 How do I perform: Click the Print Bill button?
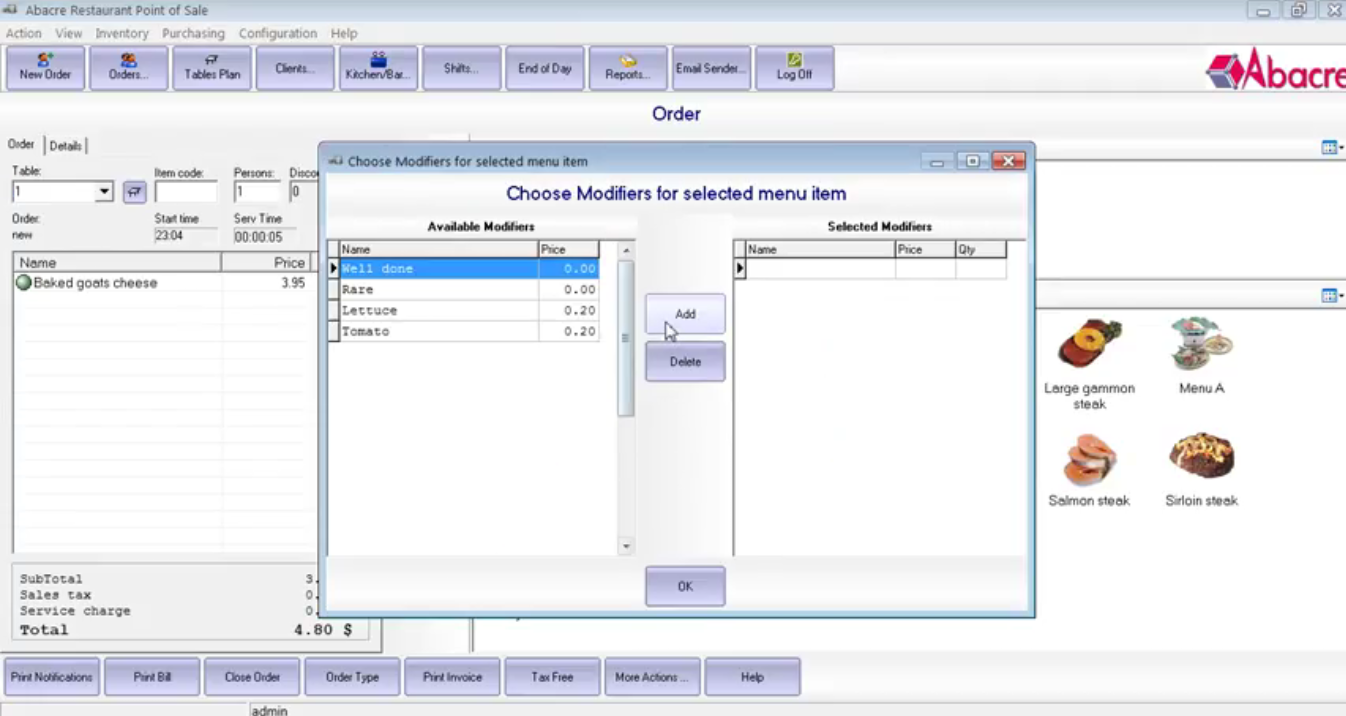point(152,677)
